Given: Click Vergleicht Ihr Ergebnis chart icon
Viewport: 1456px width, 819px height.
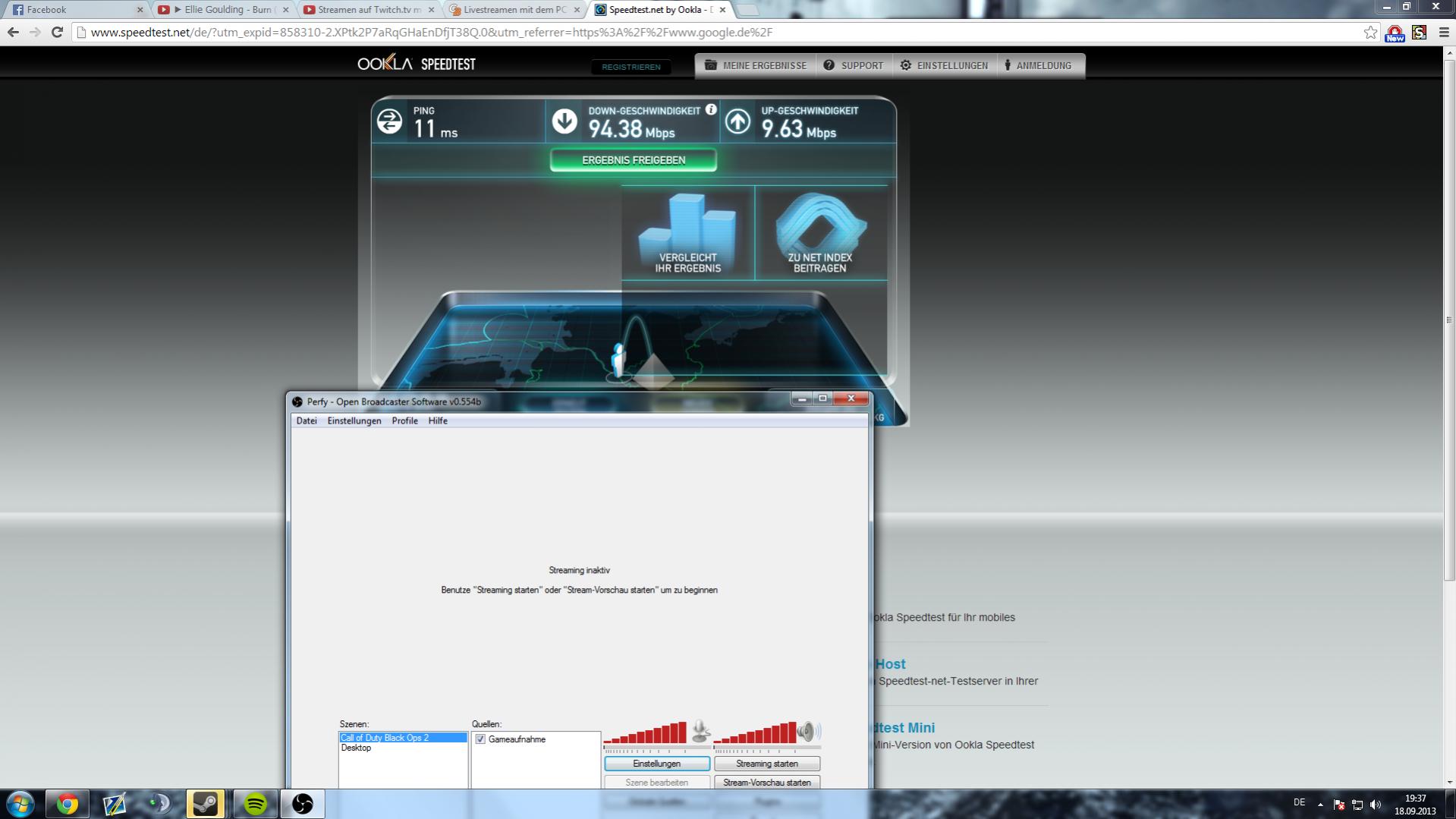Looking at the screenshot, I should pos(687,232).
